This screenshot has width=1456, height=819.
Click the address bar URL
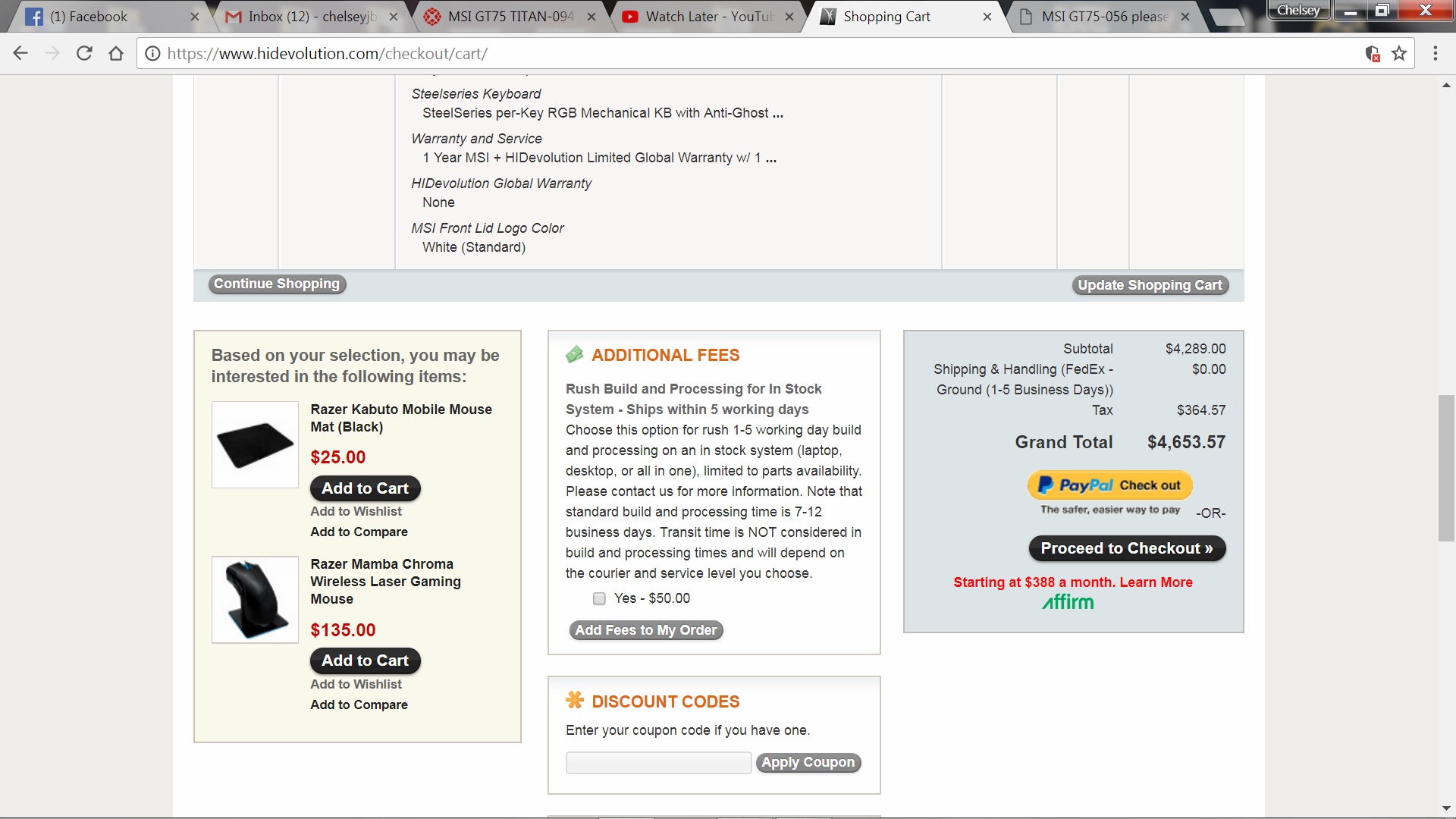point(327,54)
